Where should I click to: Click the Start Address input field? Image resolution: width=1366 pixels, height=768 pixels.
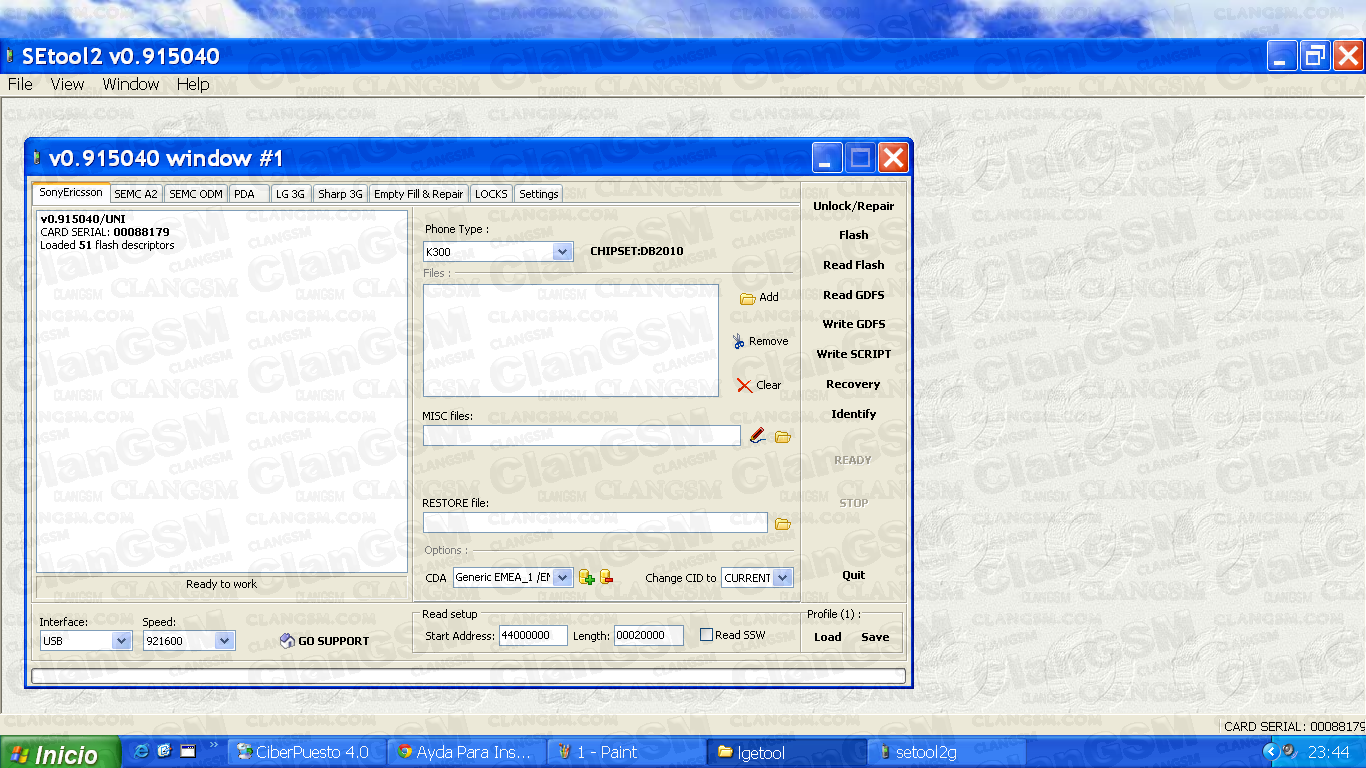[x=533, y=635]
